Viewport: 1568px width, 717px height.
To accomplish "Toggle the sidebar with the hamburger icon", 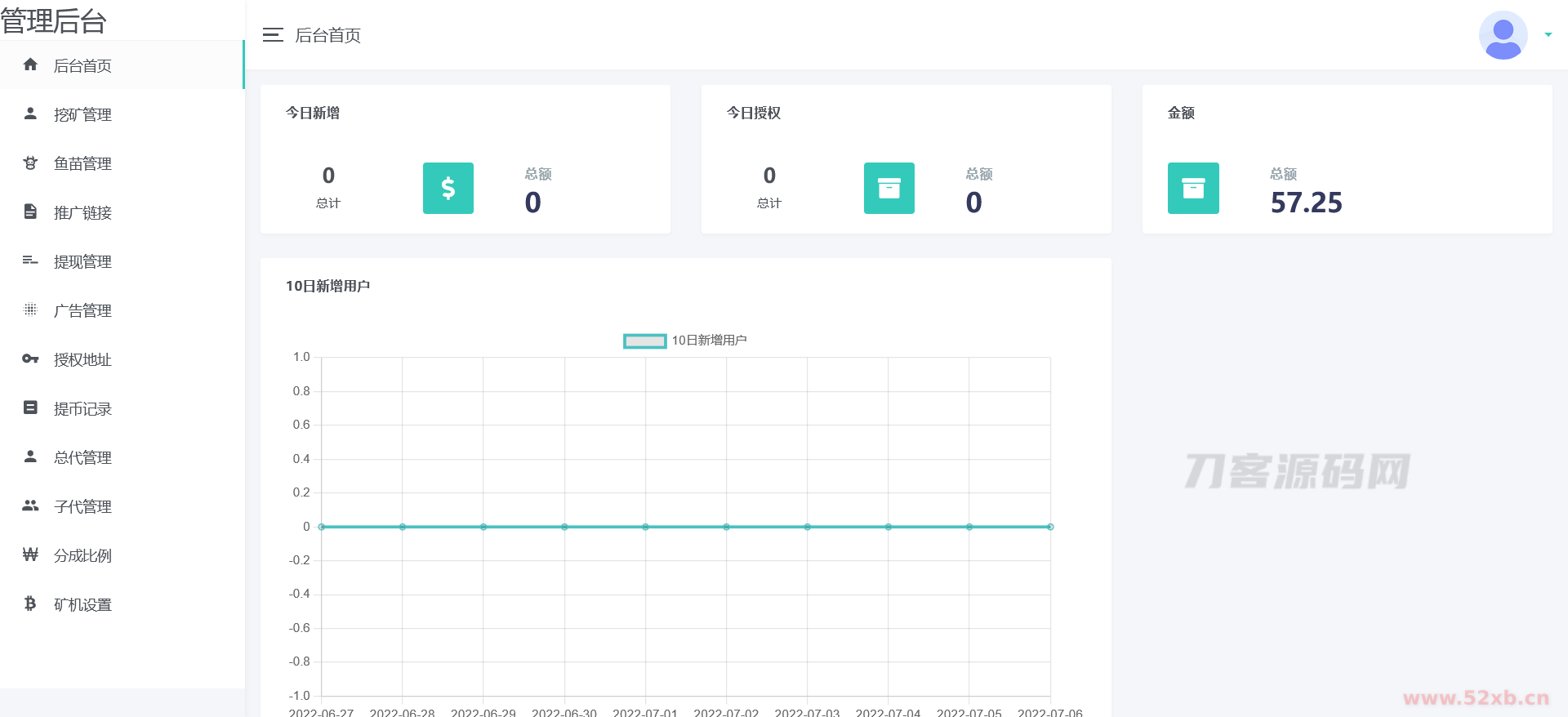I will [x=273, y=35].
